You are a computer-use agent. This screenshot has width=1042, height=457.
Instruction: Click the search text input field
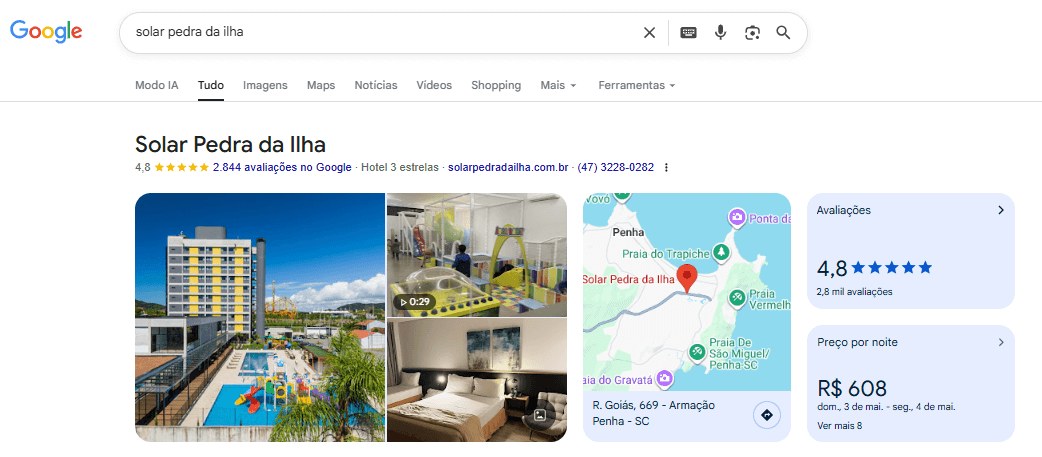[x=382, y=32]
